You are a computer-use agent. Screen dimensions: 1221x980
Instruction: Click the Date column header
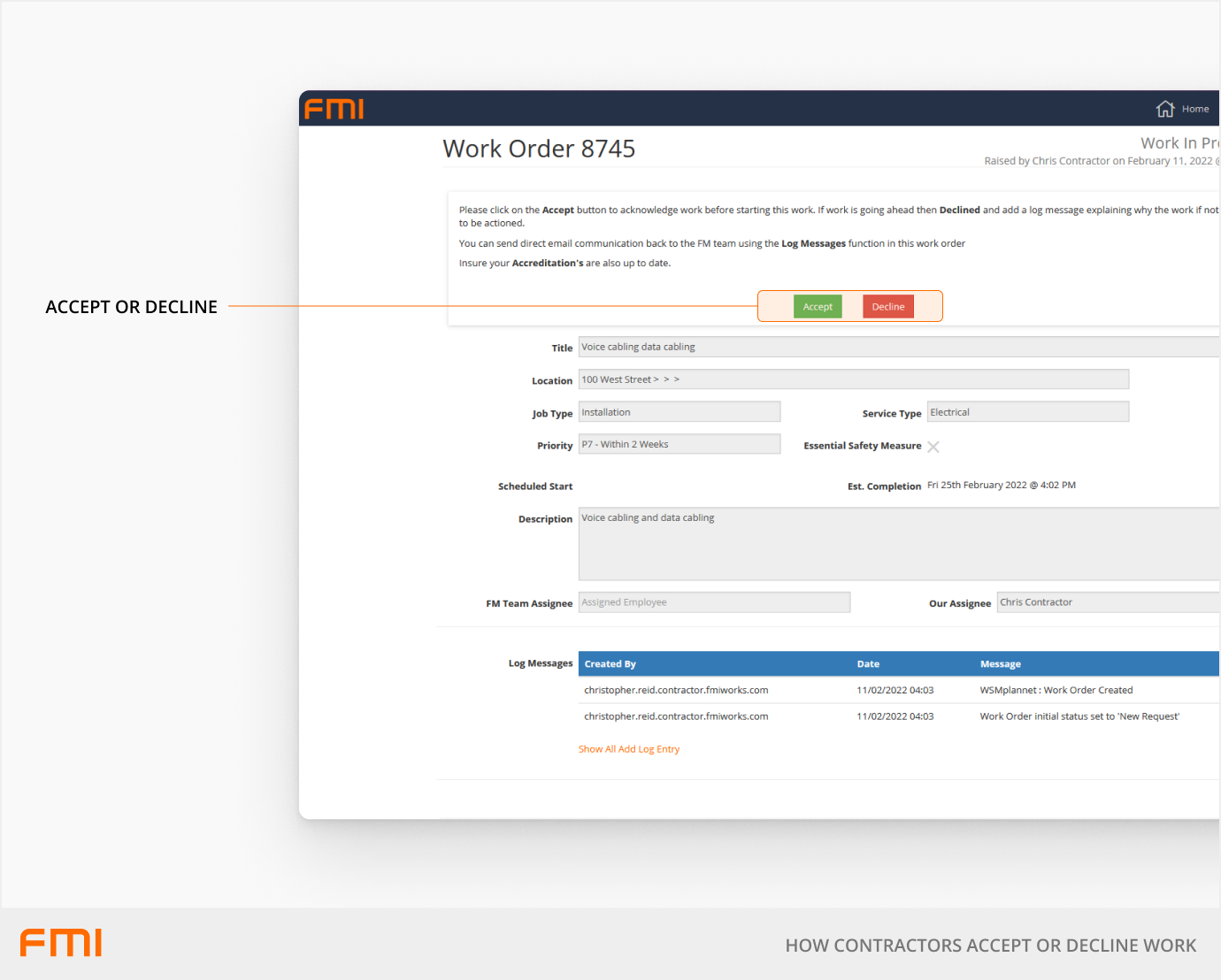point(868,664)
